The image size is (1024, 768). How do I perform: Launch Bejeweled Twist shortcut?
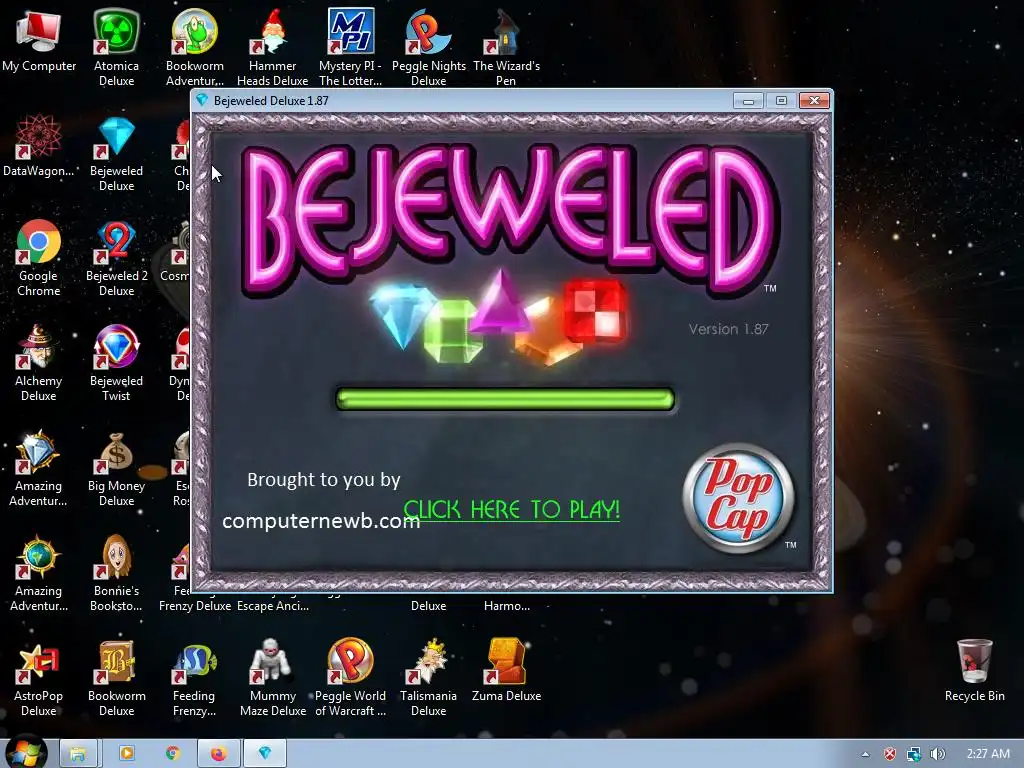[x=116, y=363]
